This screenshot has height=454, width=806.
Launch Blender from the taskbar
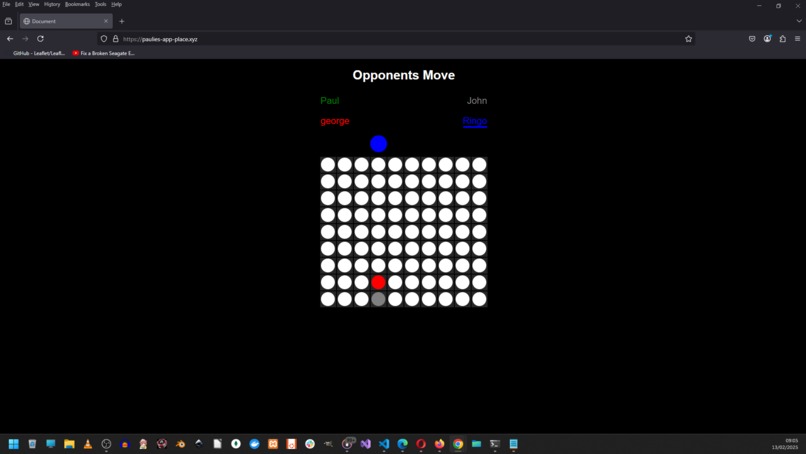point(180,444)
